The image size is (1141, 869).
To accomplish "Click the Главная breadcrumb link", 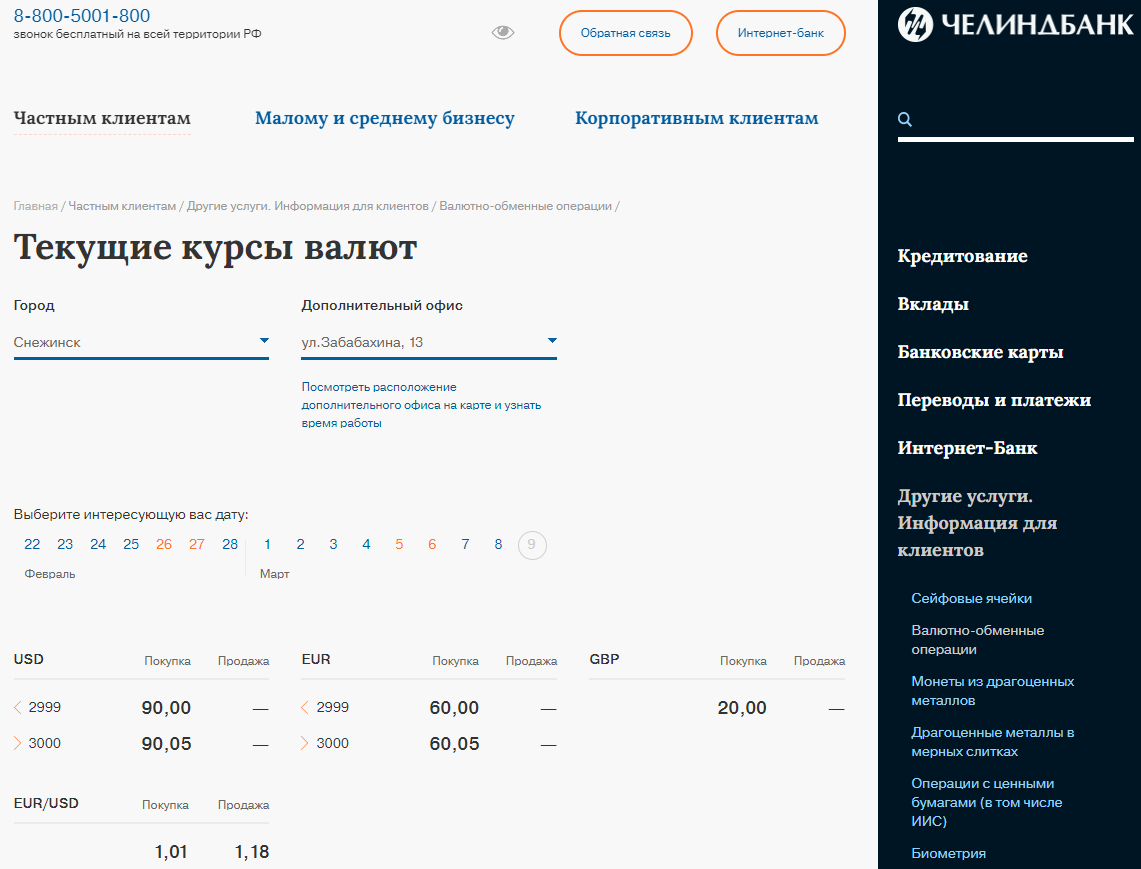I will pos(35,206).
